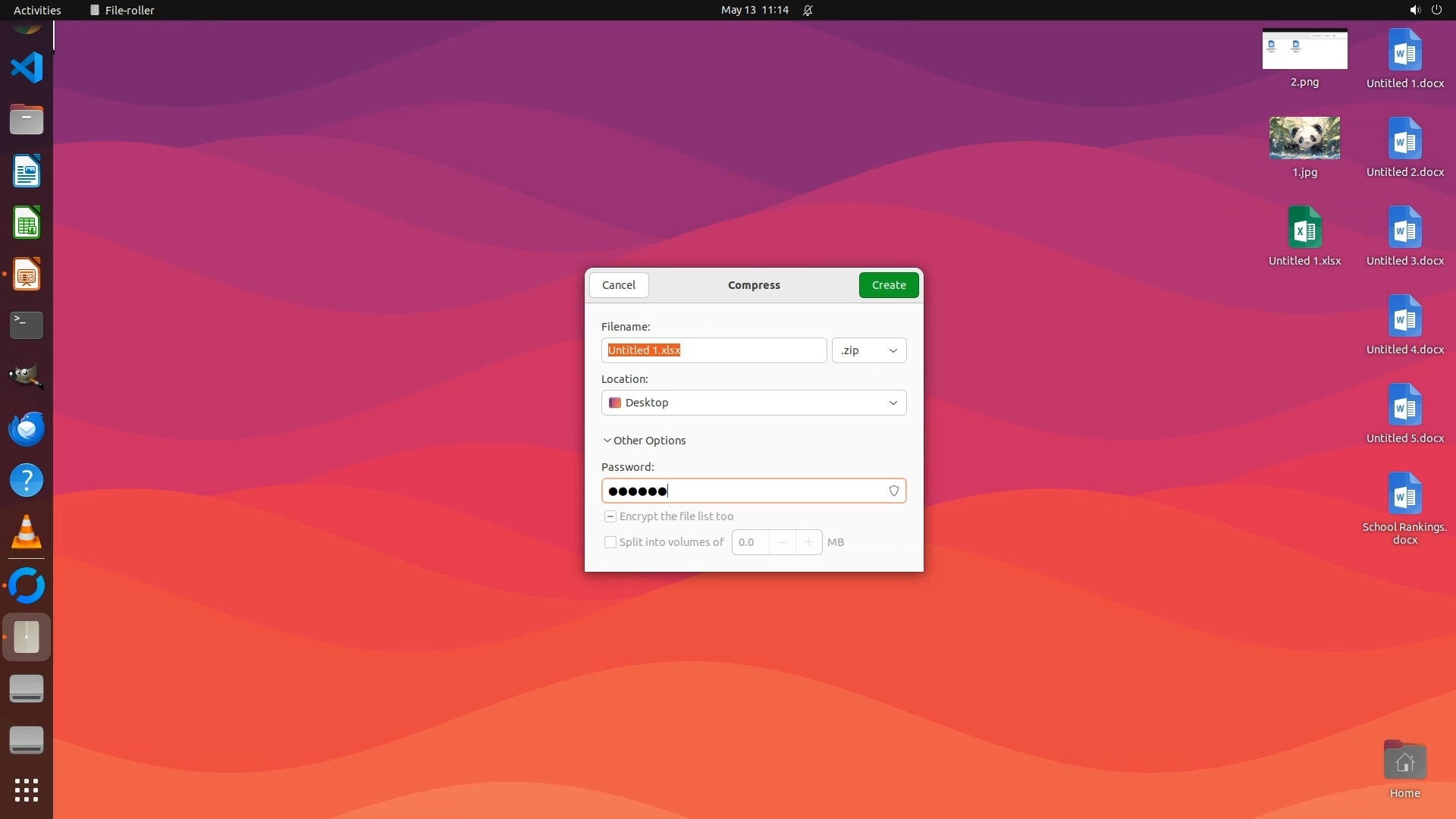Open Terminal from the dock
Screen dimensions: 1456x819
point(27,325)
